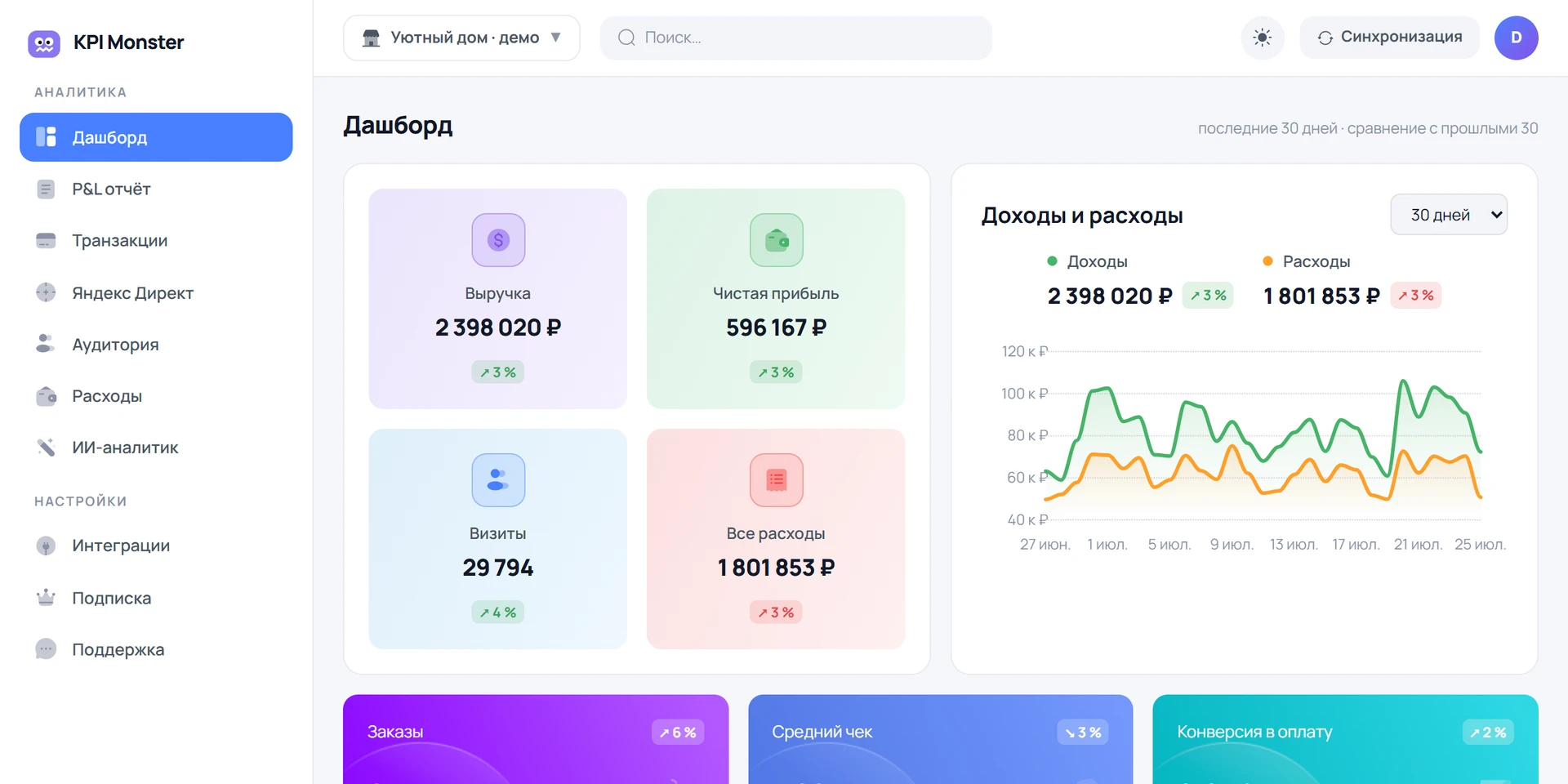Viewport: 1568px width, 784px height.
Task: Click the search magnifier icon
Action: pyautogui.click(x=626, y=38)
